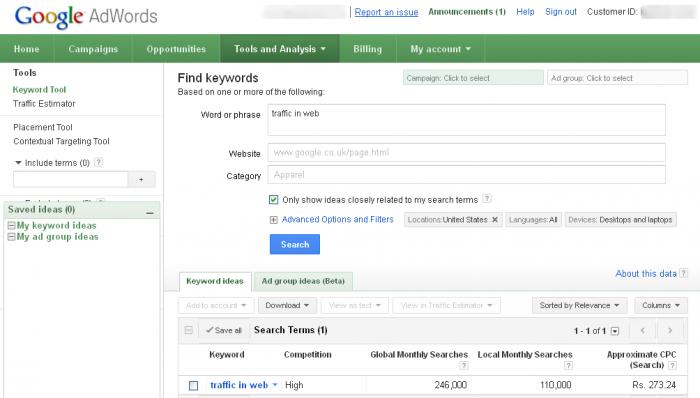Click in the Category input field

pos(467,174)
